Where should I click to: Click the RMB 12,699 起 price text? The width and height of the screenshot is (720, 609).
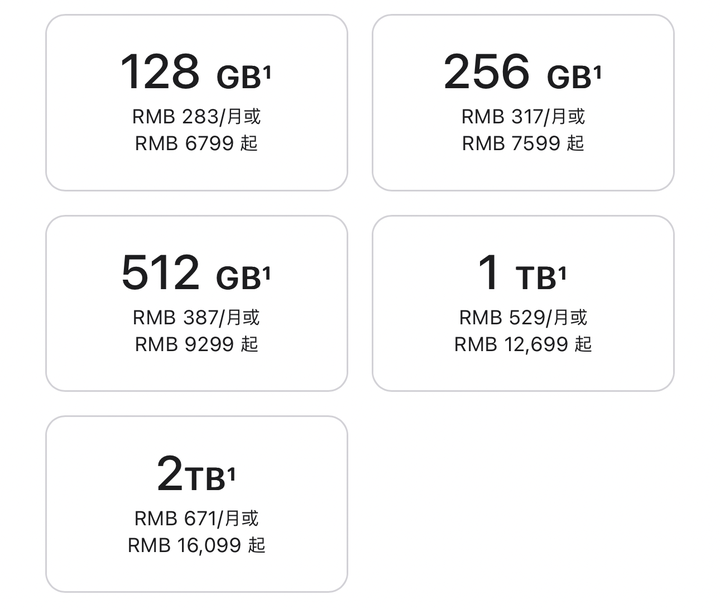(x=522, y=344)
